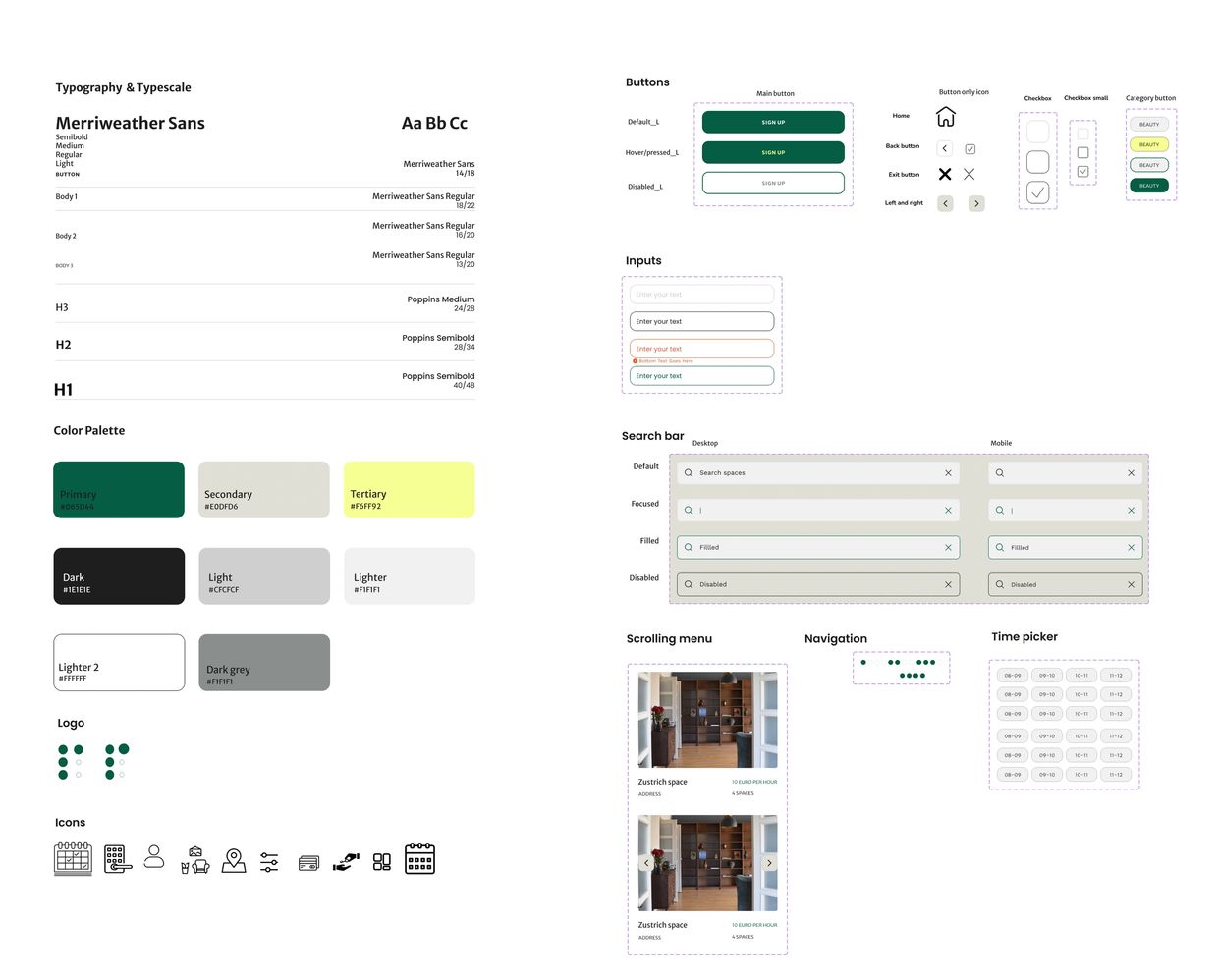Click next arrow on the second room photo
Image resolution: width=1218 pixels, height=980 pixels.
[x=769, y=863]
